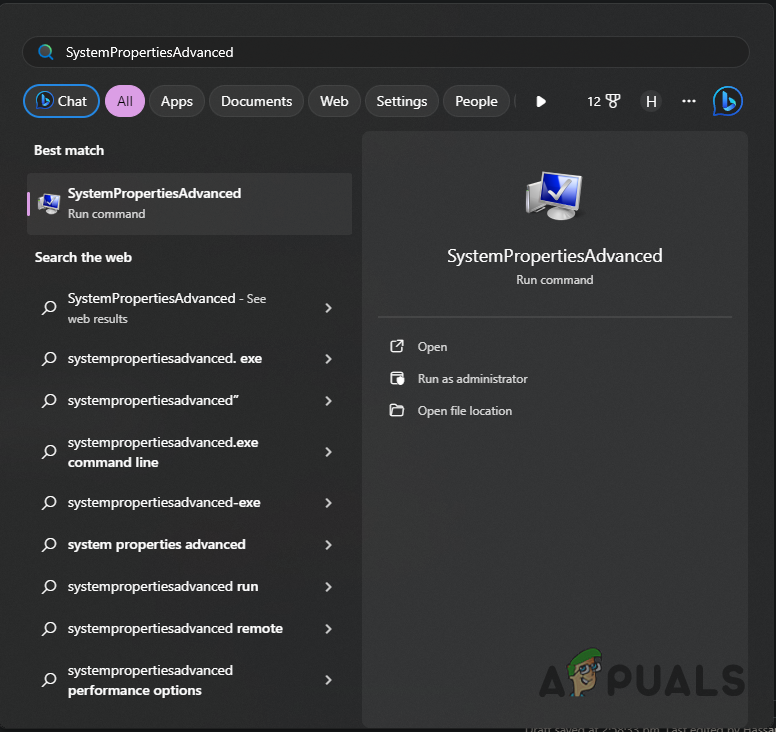The width and height of the screenshot is (776, 732).
Task: Click the large SystemPropertiesAdvanced computer icon
Action: click(x=554, y=195)
